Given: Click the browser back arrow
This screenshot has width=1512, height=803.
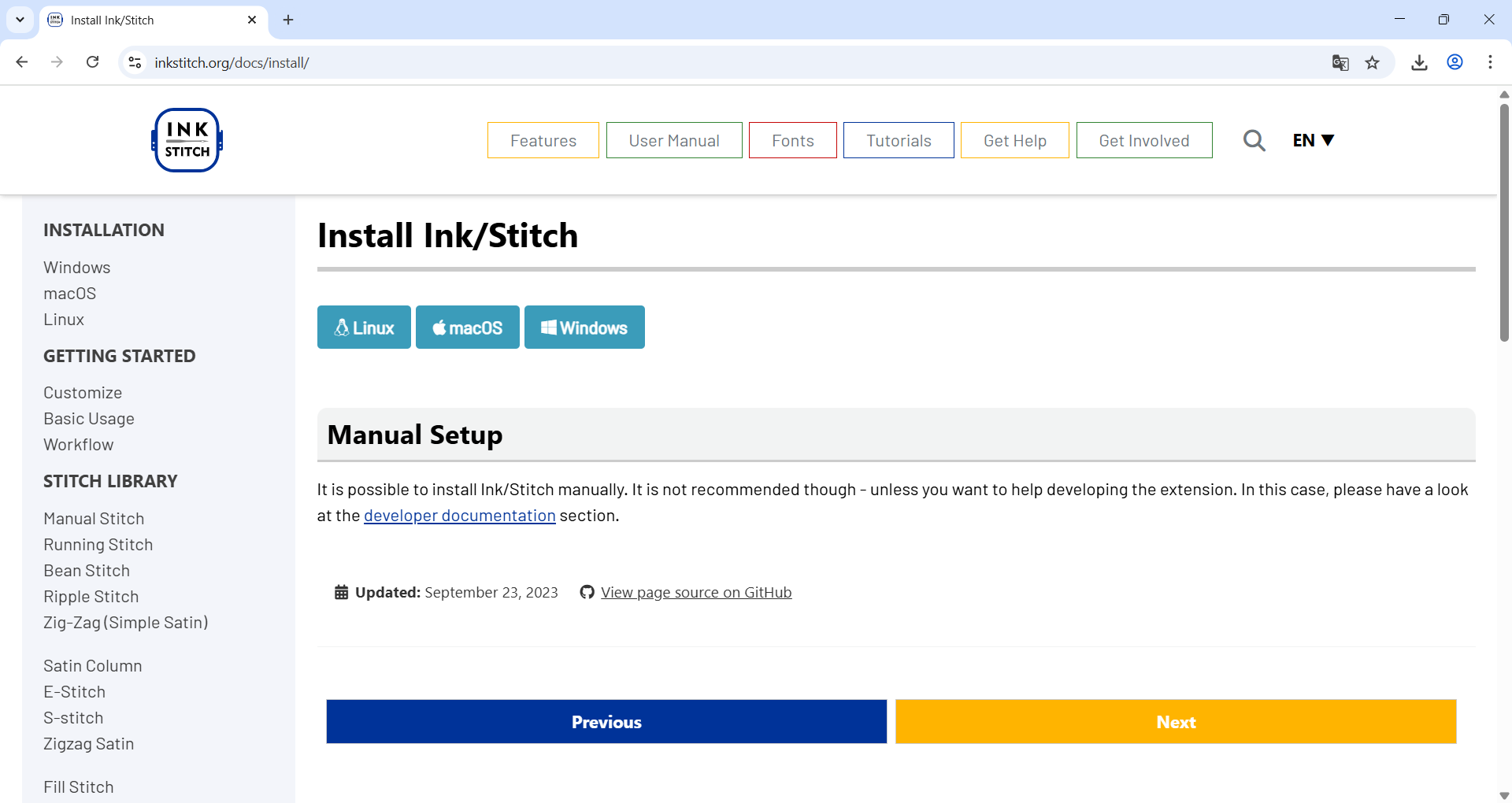Looking at the screenshot, I should pyautogui.click(x=22, y=62).
